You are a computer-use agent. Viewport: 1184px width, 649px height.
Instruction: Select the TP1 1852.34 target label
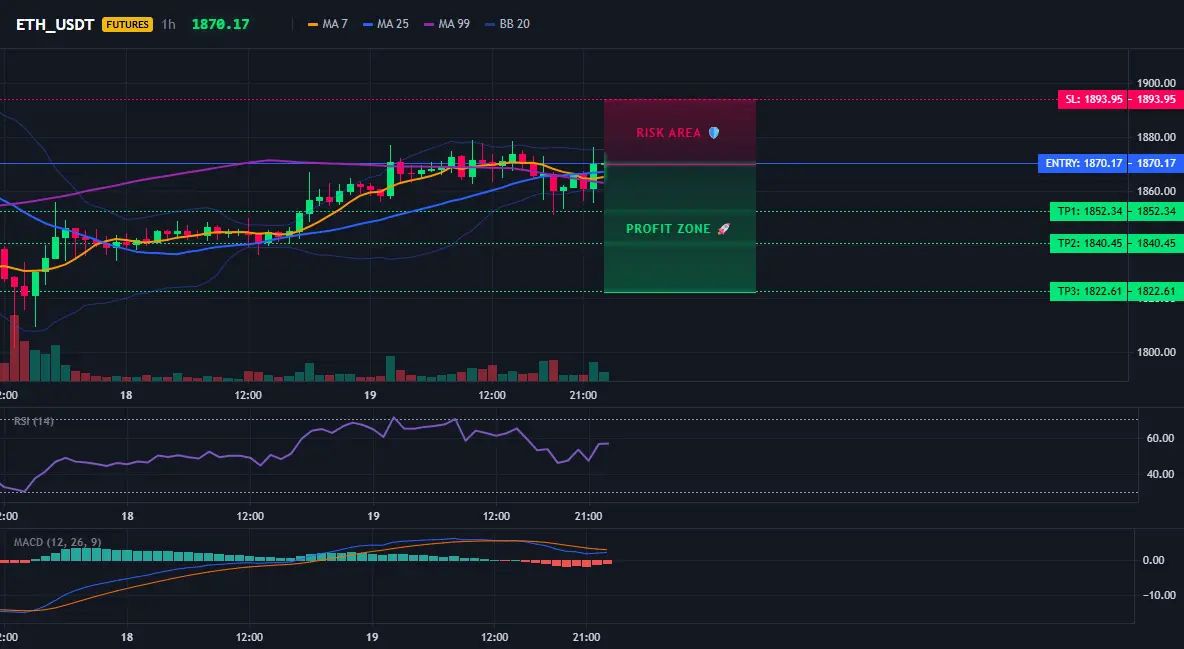coord(1117,212)
